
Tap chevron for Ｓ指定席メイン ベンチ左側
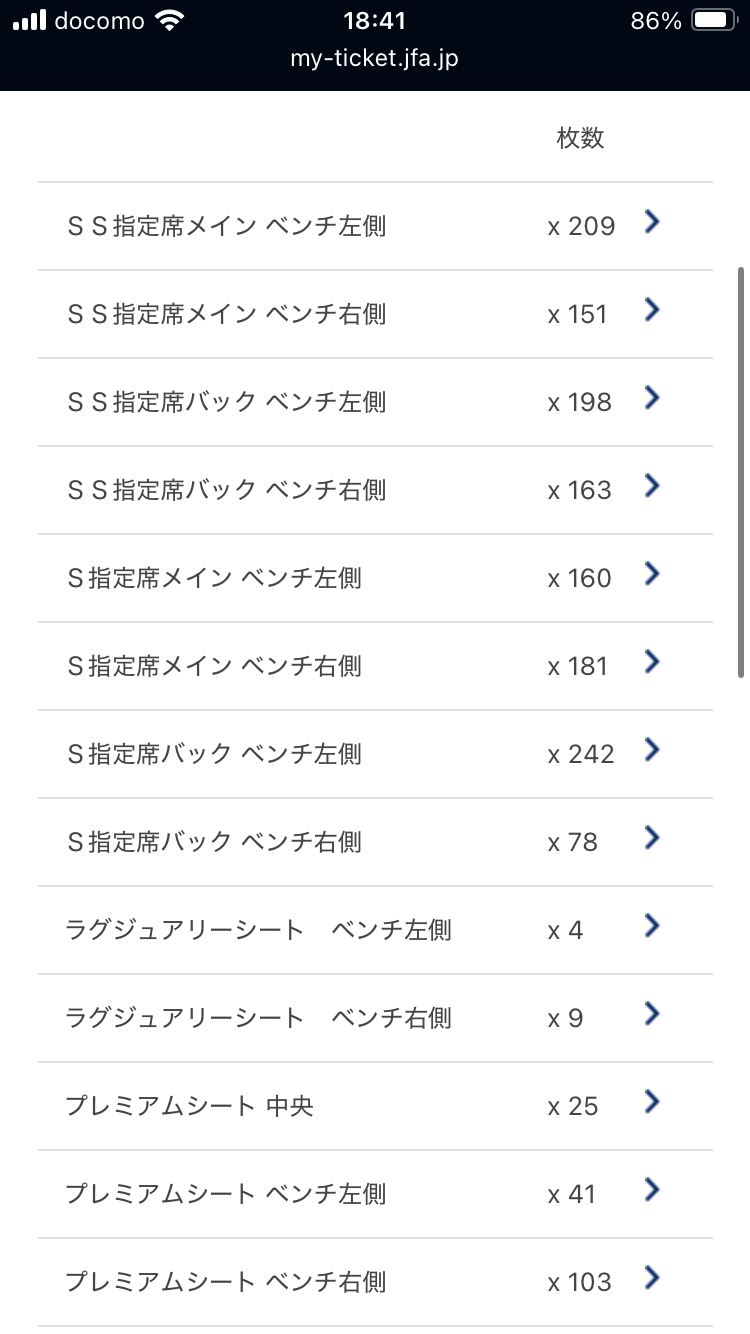coord(652,575)
